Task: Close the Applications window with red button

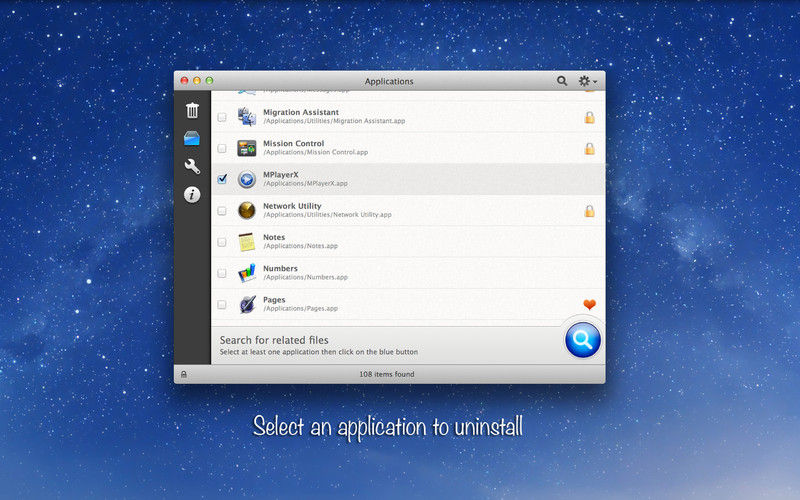Action: 184,81
